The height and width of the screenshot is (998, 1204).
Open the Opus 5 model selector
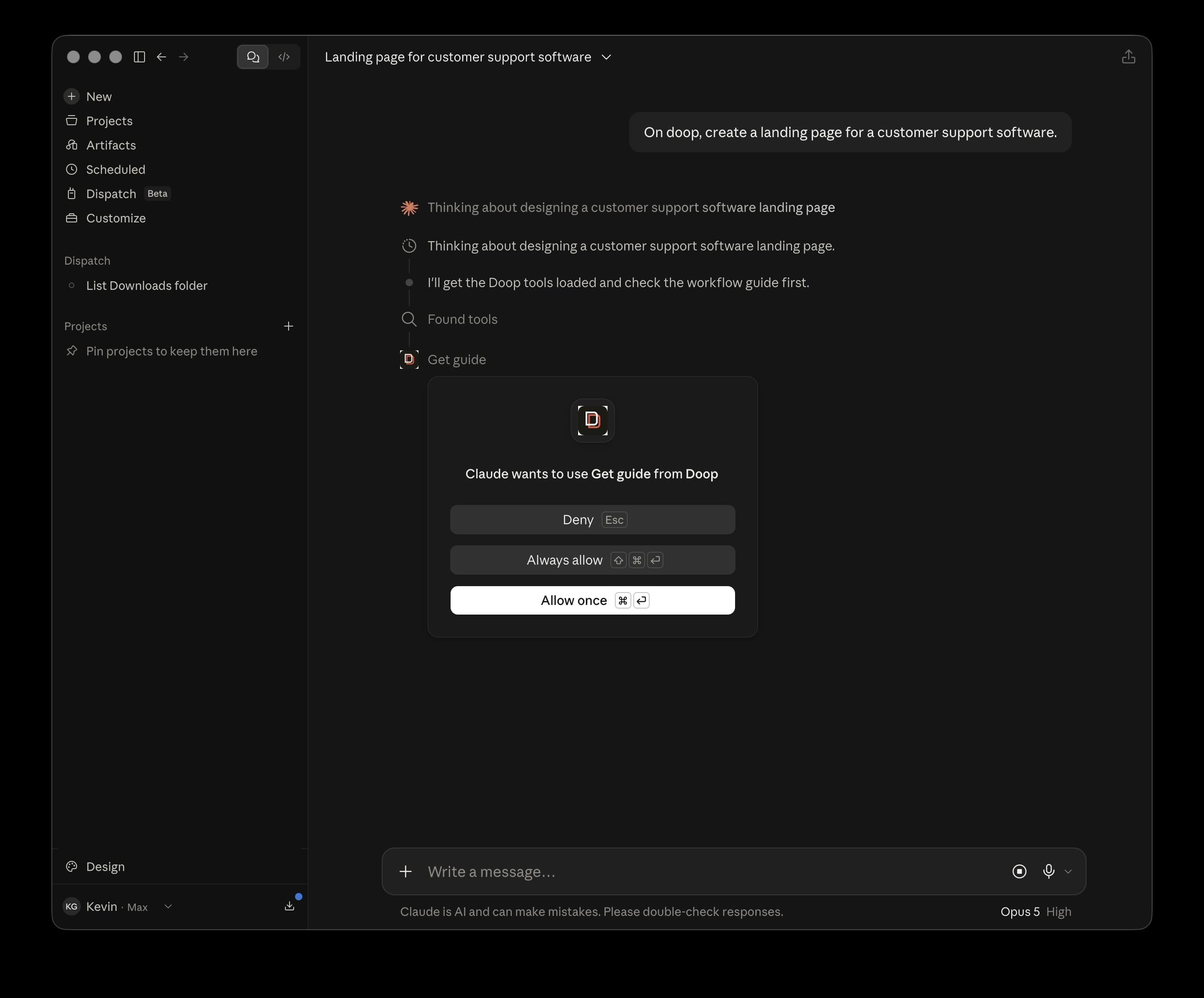click(1020, 911)
